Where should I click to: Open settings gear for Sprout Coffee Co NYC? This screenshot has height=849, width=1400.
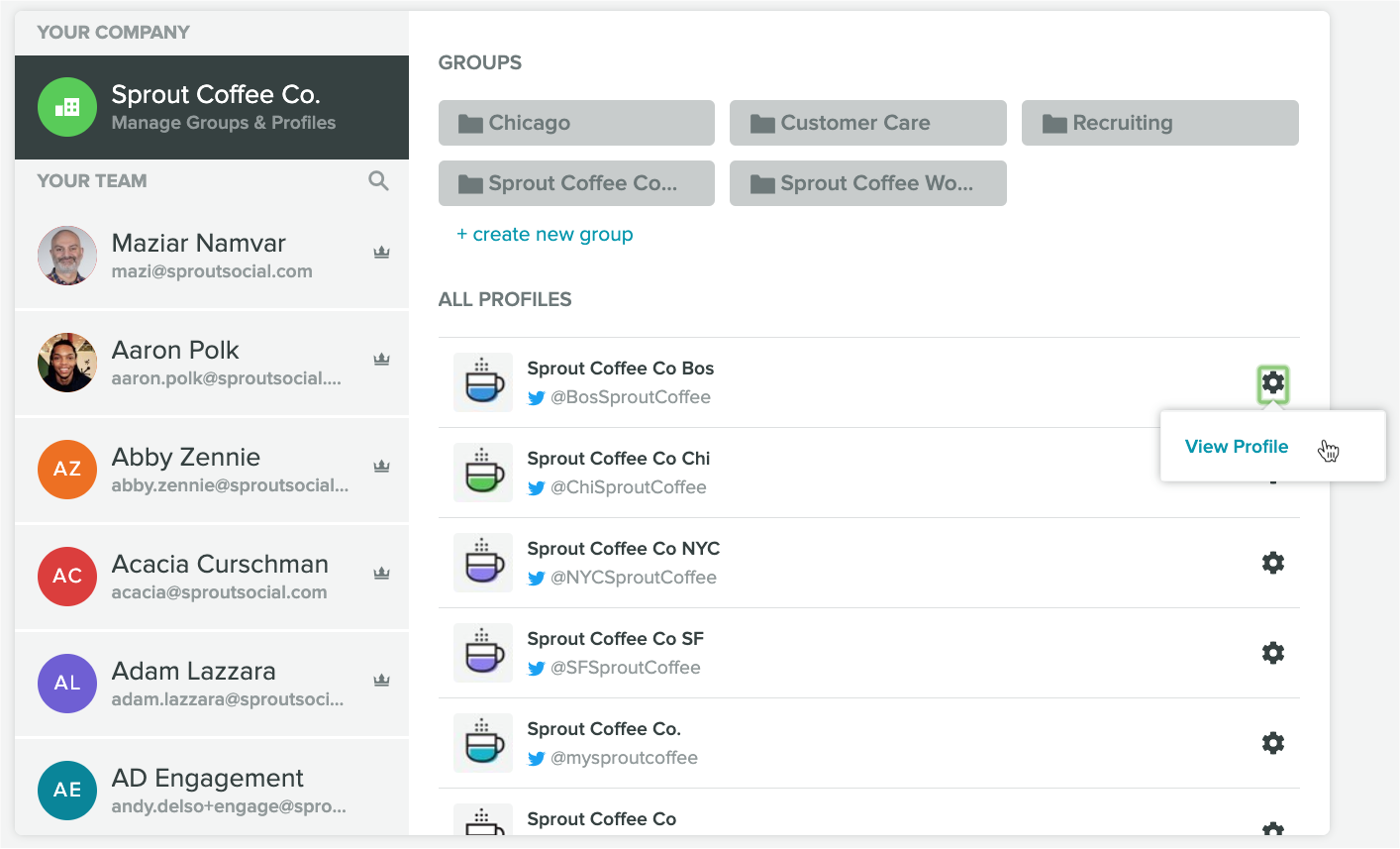[1273, 563]
